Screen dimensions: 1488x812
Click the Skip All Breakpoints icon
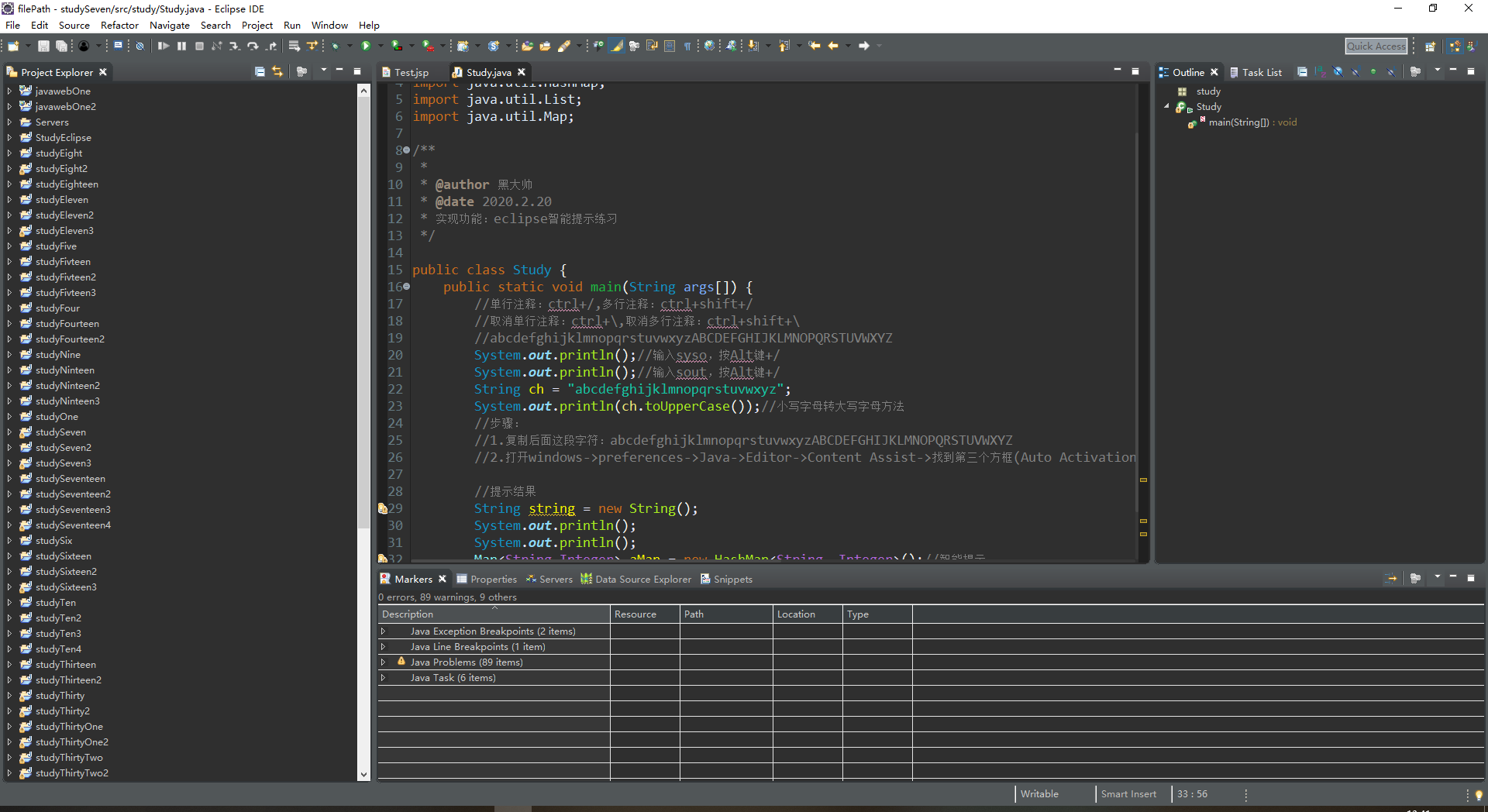pos(140,46)
